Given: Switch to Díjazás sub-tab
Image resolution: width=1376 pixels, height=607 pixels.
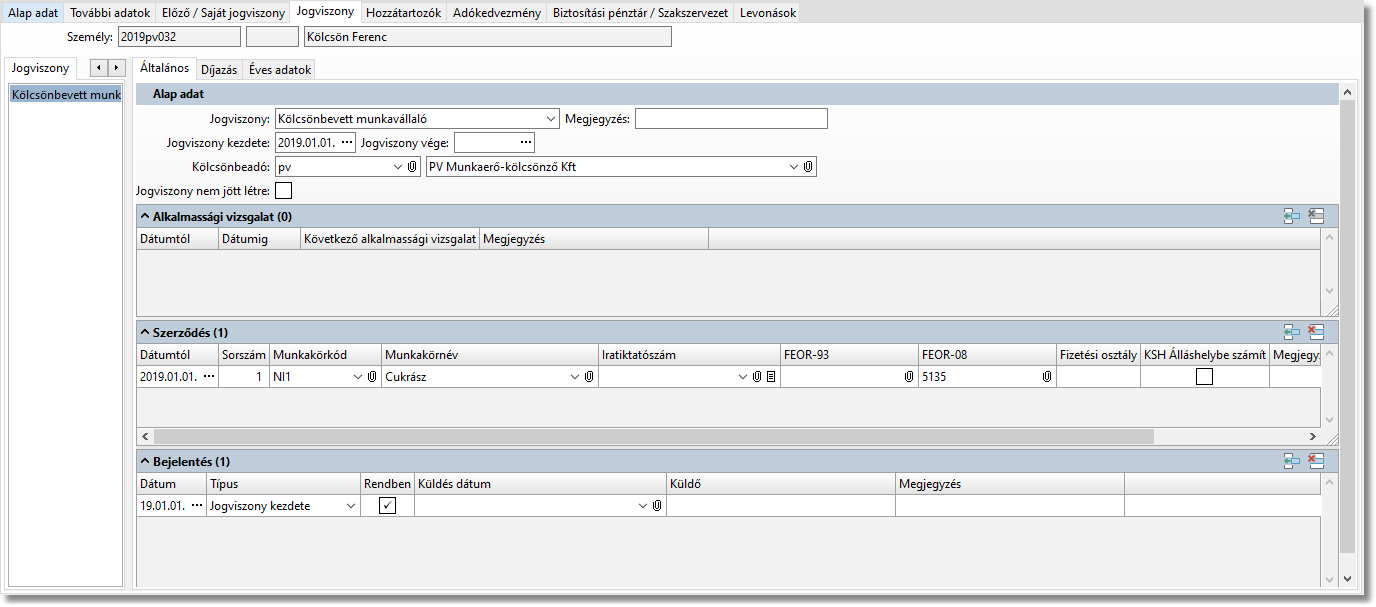Looking at the screenshot, I should click(219, 70).
